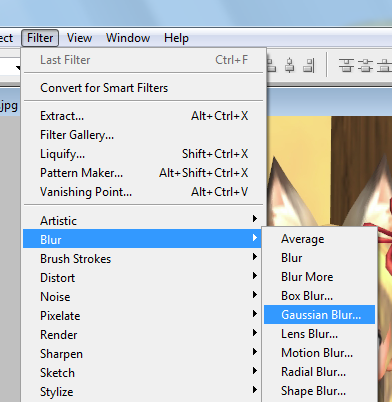Expand the Artistic submenu
The width and height of the screenshot is (392, 402).
point(143,221)
